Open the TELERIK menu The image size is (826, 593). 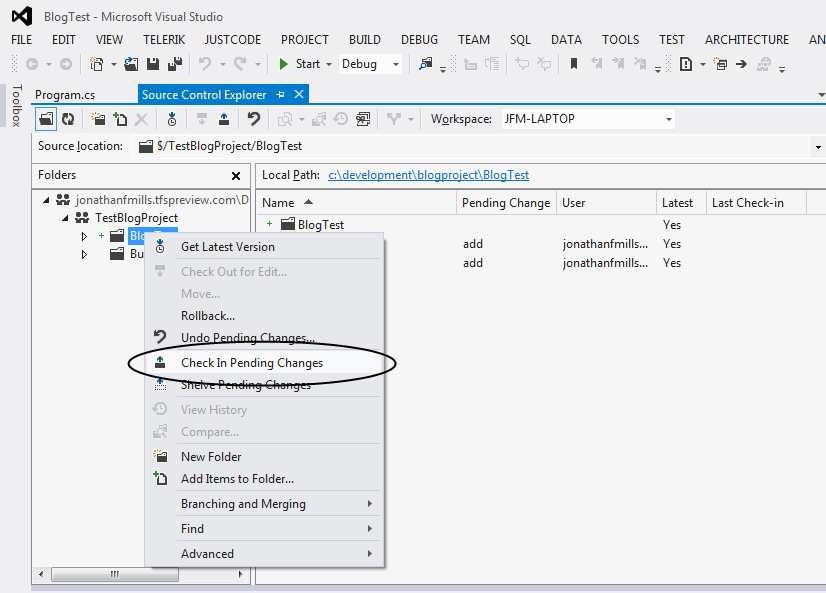pos(164,39)
